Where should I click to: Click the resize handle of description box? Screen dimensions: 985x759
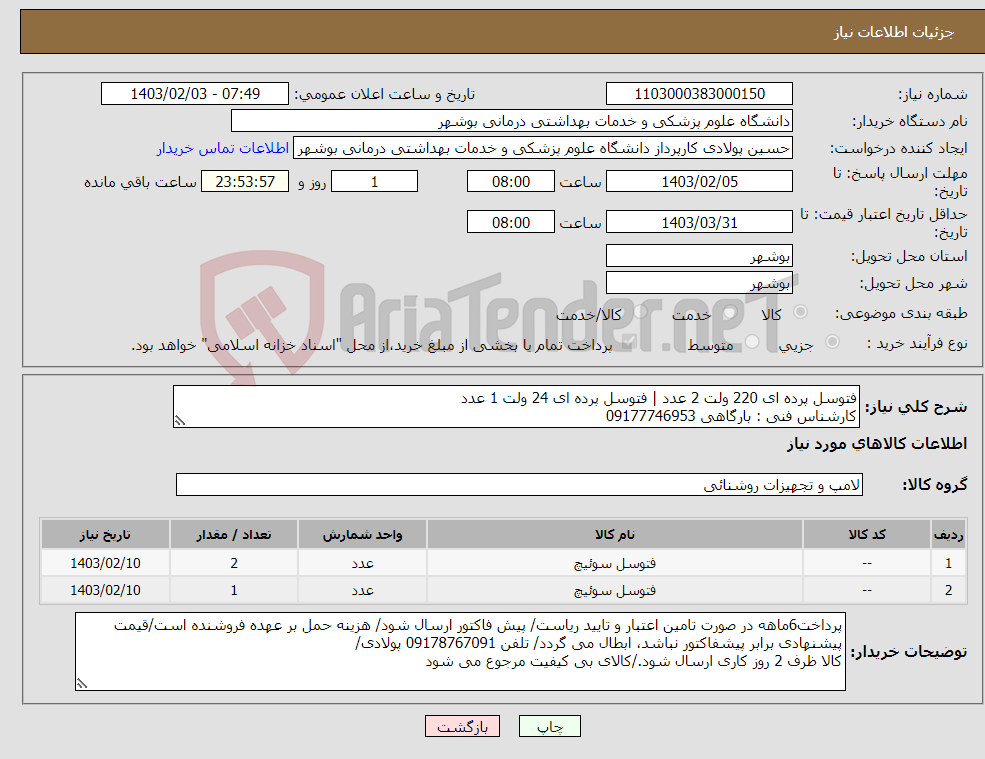pyautogui.click(x=180, y=421)
